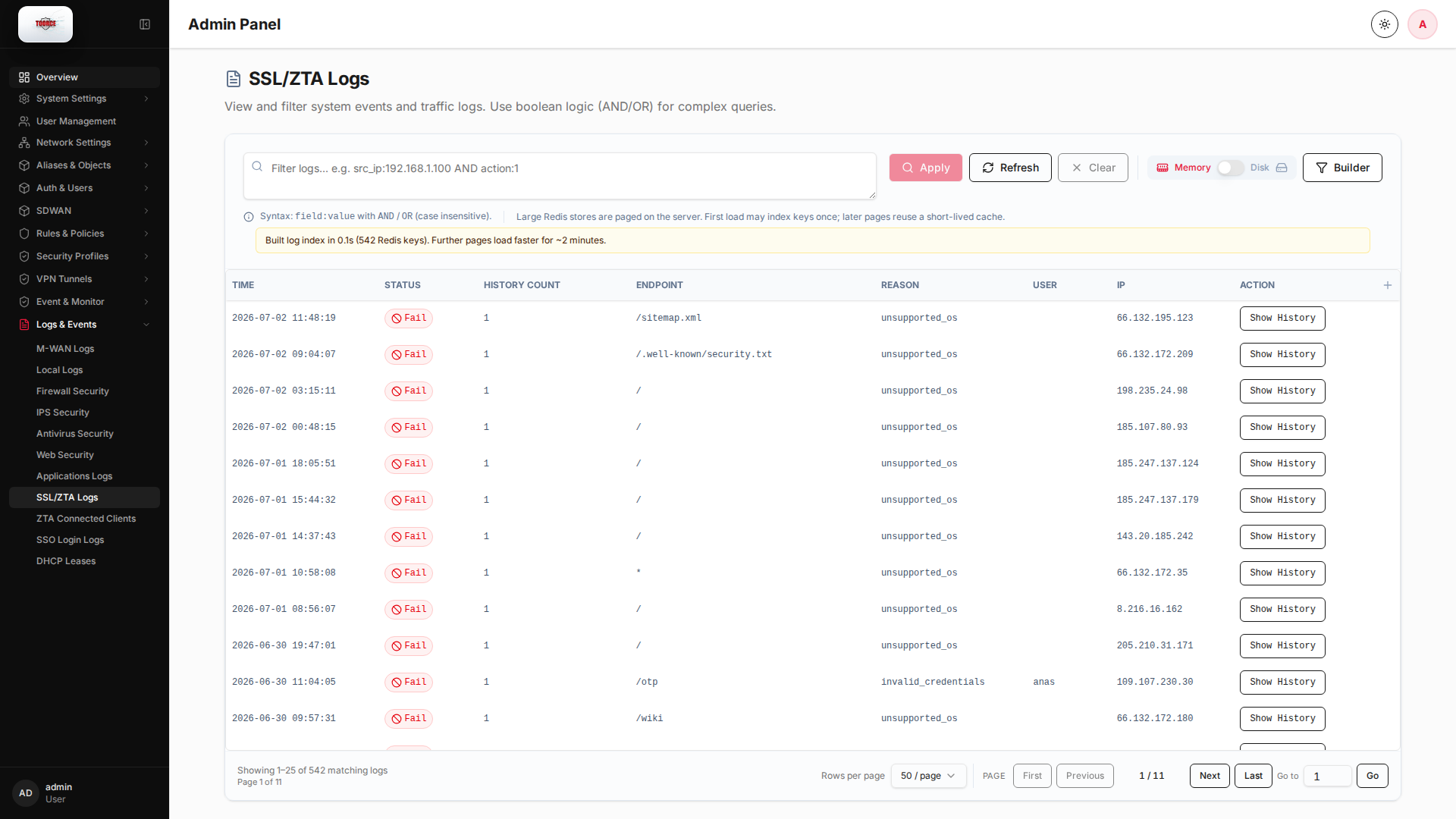Click the Aliases & Objects cube icon
The width and height of the screenshot is (1456, 819).
pyautogui.click(x=24, y=165)
